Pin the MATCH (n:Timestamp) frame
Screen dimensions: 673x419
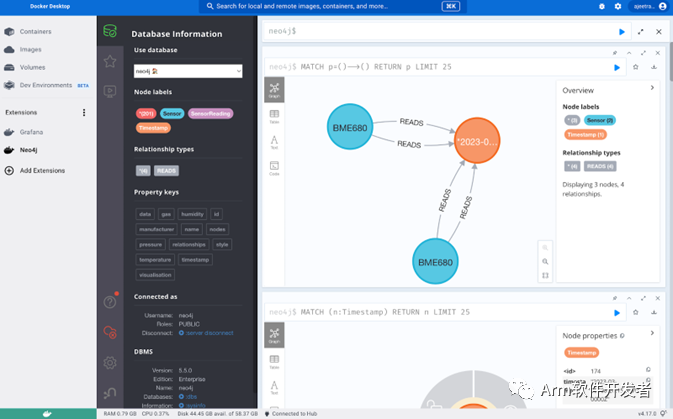pyautogui.click(x=615, y=298)
